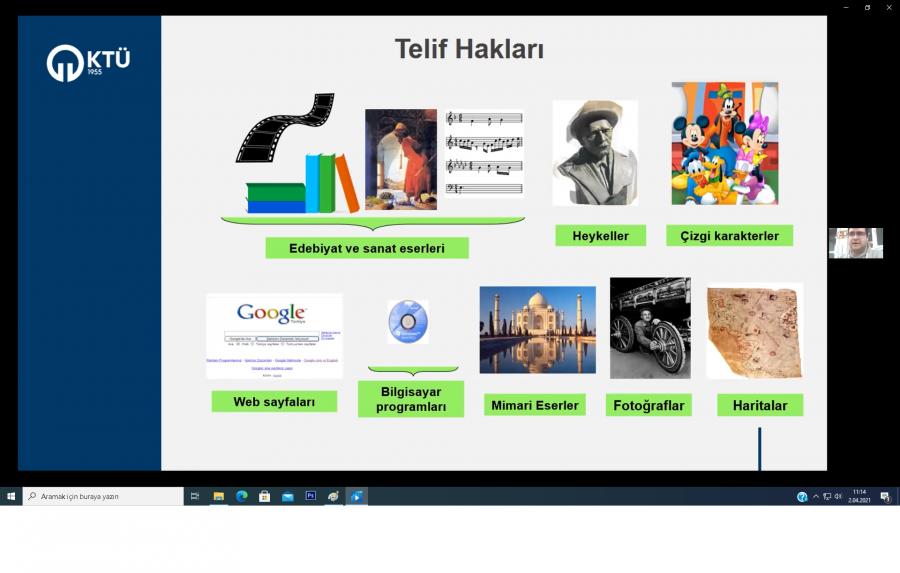Click the presenter's webcam thumbnail
Viewport: 900px width, 573px height.
tap(855, 243)
